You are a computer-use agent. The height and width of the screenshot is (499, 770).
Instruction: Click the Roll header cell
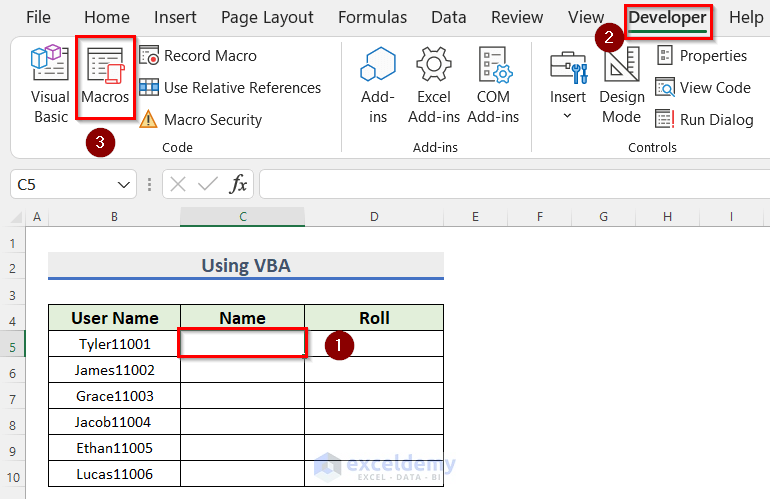click(374, 318)
